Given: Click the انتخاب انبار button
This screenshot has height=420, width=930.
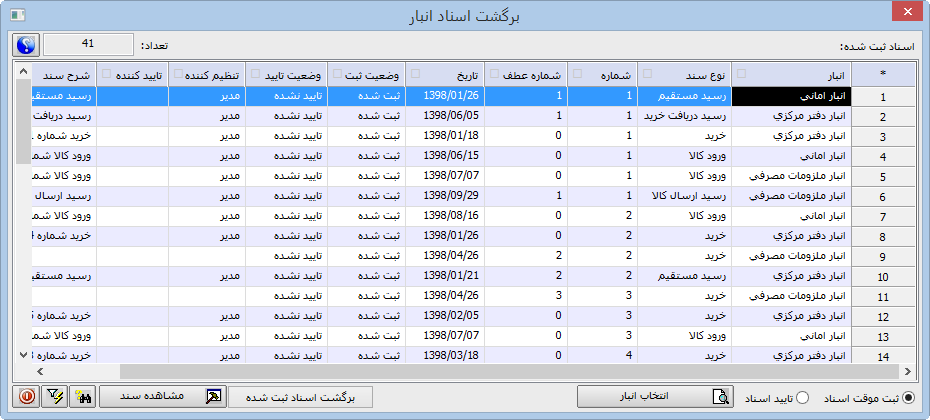Looking at the screenshot, I should tap(655, 397).
